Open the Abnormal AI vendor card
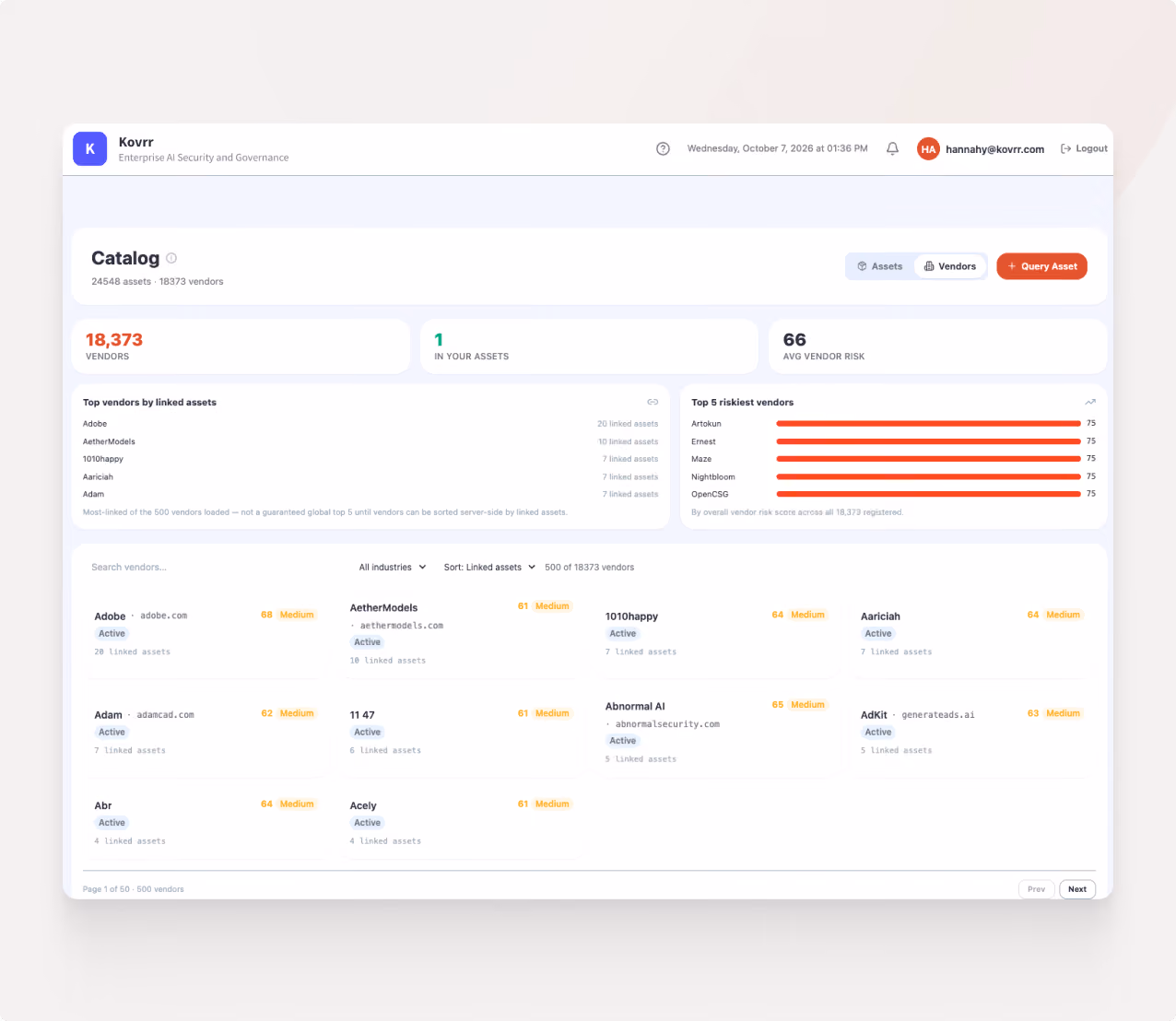The height and width of the screenshot is (1021, 1176). click(717, 732)
